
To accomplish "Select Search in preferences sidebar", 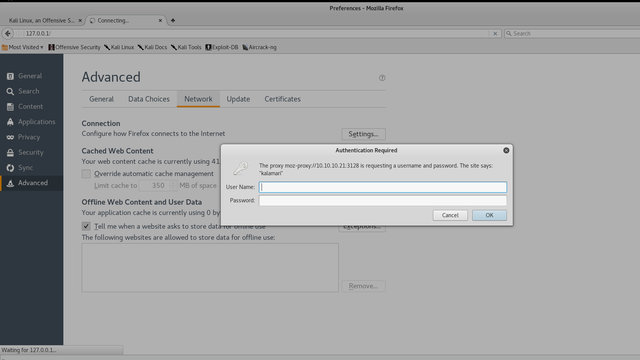I will point(31,91).
